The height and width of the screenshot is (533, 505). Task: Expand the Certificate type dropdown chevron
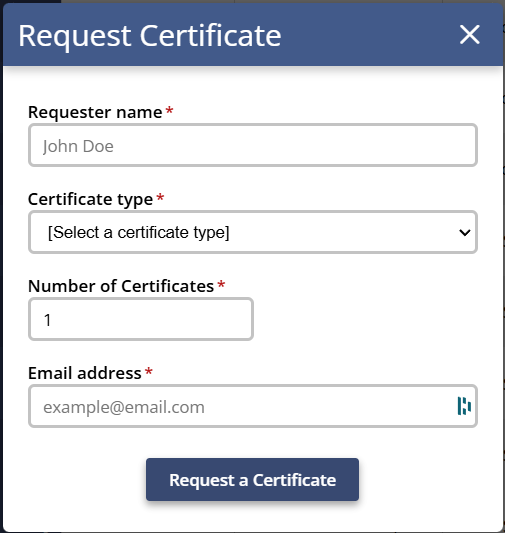pos(465,233)
